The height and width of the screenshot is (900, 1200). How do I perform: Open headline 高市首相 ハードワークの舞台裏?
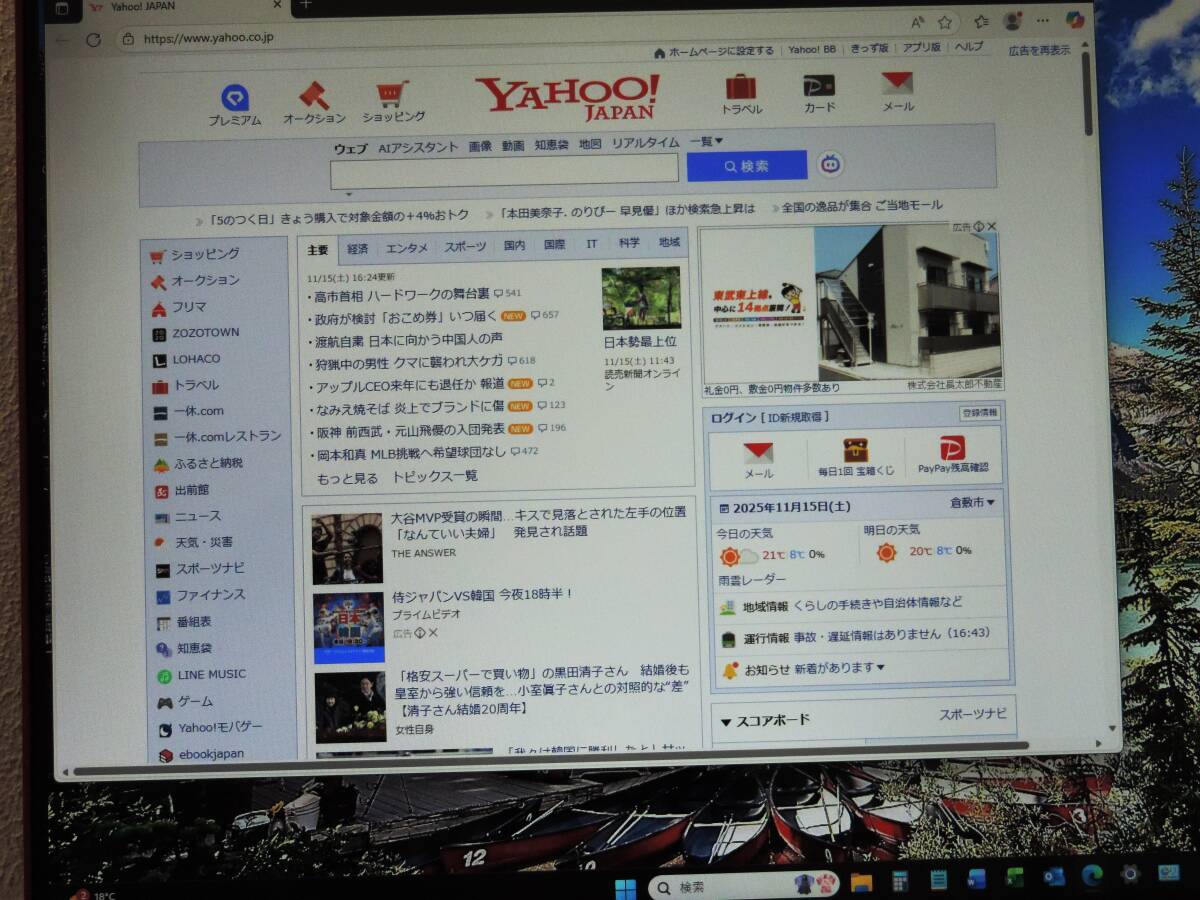point(402,295)
